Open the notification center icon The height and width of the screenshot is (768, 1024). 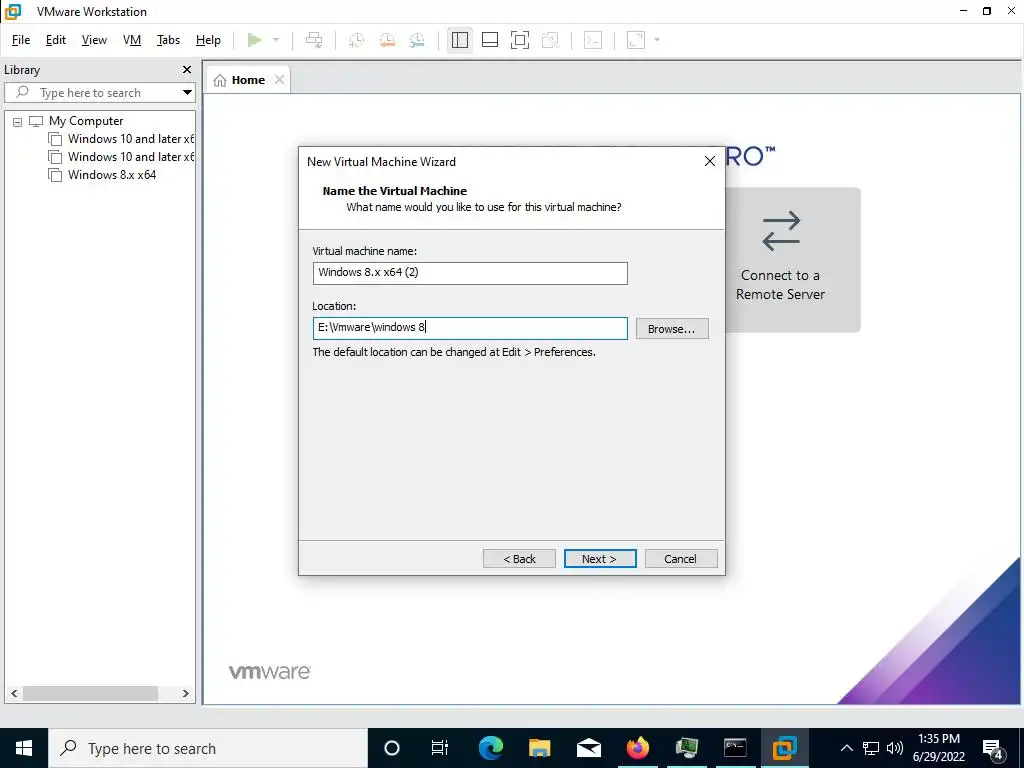[993, 748]
